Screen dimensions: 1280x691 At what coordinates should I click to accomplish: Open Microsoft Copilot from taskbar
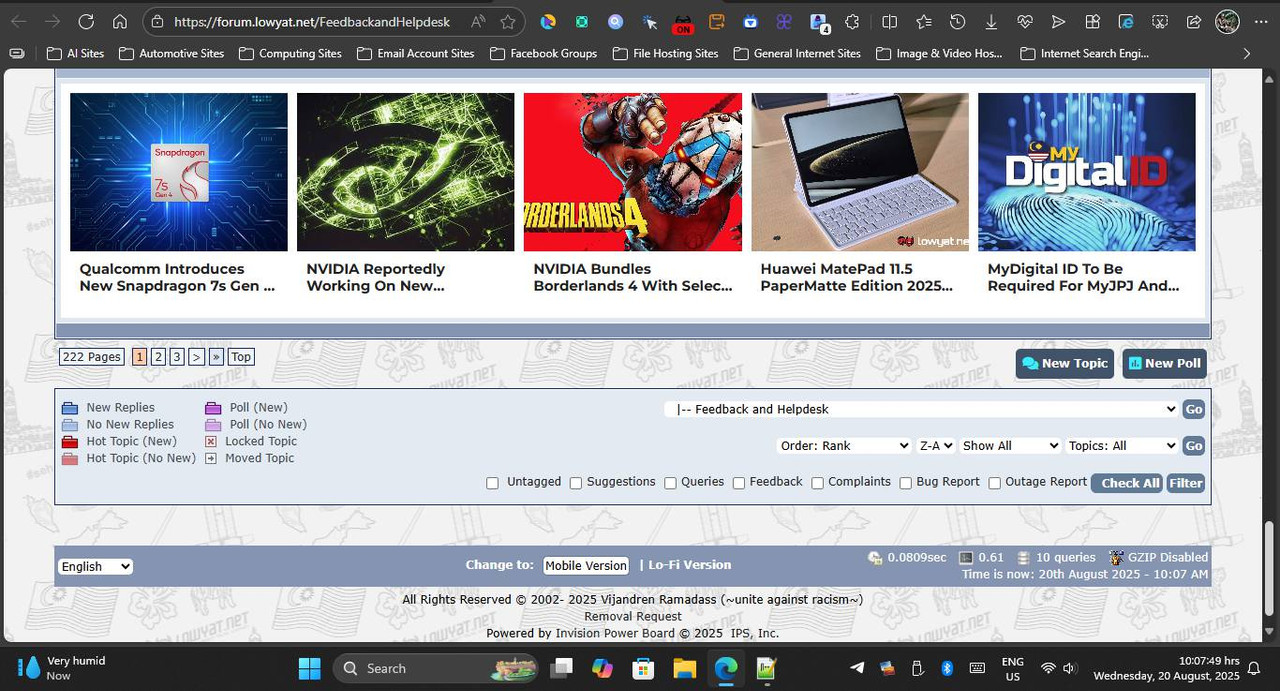602,668
